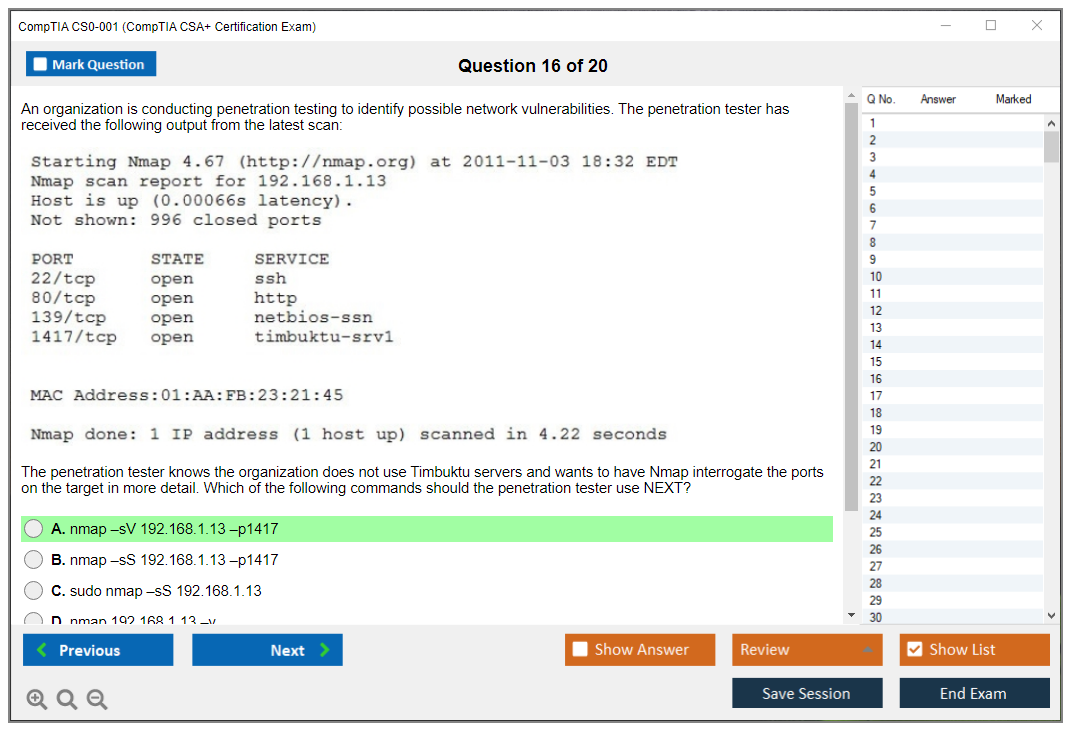This screenshot has height=735, width=1075.
Task: Click the green right arrow on Next
Action: coord(324,650)
